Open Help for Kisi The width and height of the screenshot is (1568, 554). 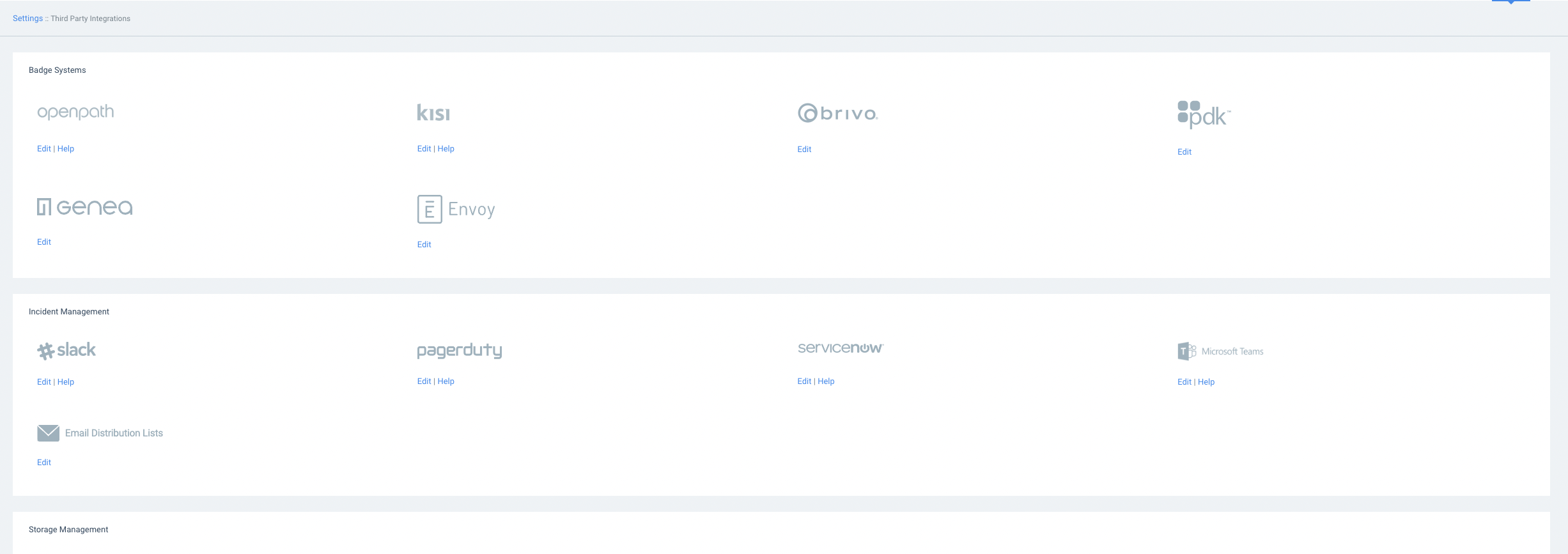tap(446, 149)
